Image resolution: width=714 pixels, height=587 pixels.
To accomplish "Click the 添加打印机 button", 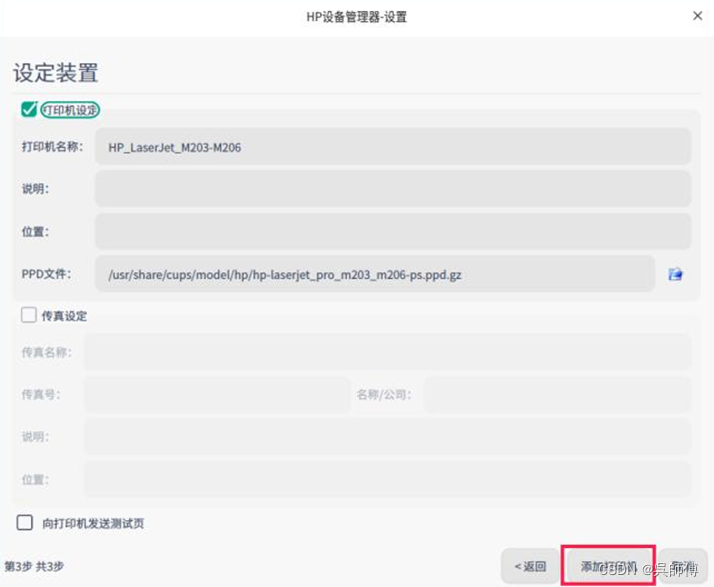I will 608,566.
